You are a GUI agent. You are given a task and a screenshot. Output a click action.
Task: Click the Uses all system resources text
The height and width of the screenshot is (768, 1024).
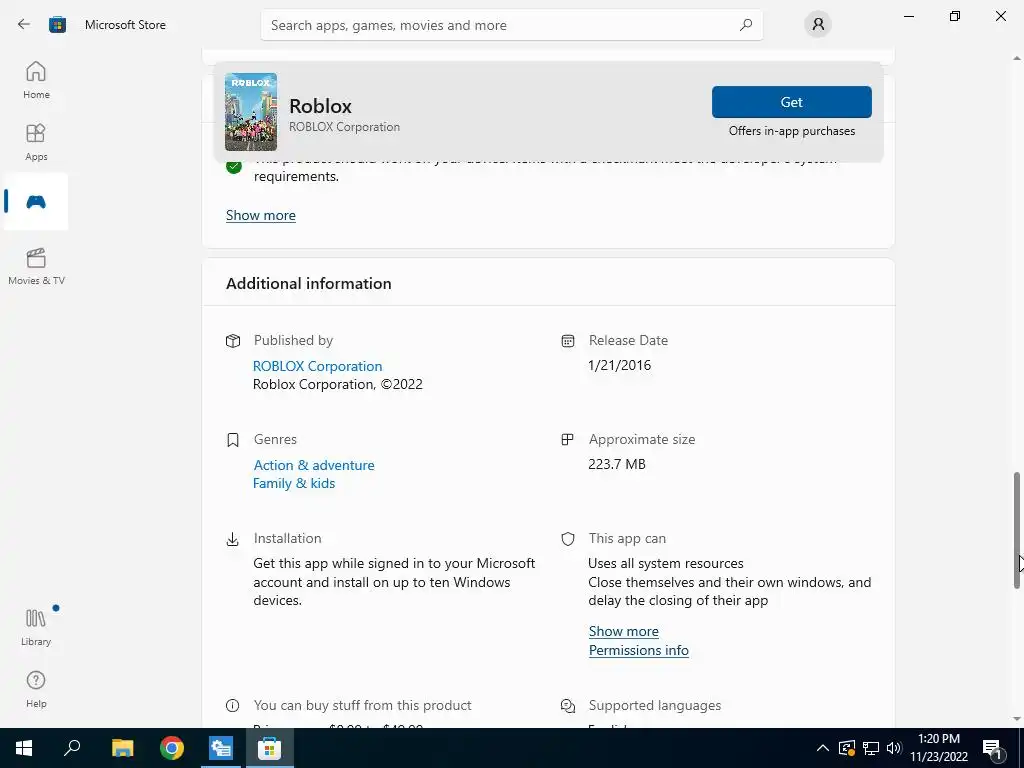coord(665,564)
